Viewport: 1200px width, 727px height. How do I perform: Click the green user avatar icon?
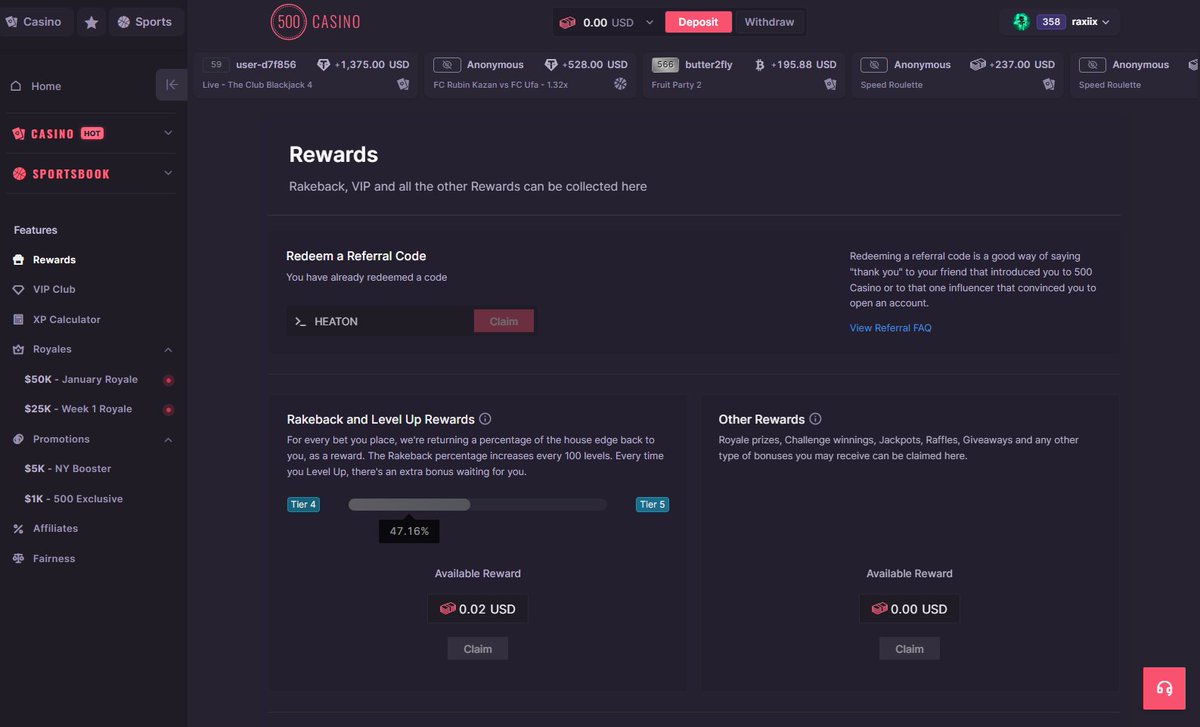click(1020, 22)
